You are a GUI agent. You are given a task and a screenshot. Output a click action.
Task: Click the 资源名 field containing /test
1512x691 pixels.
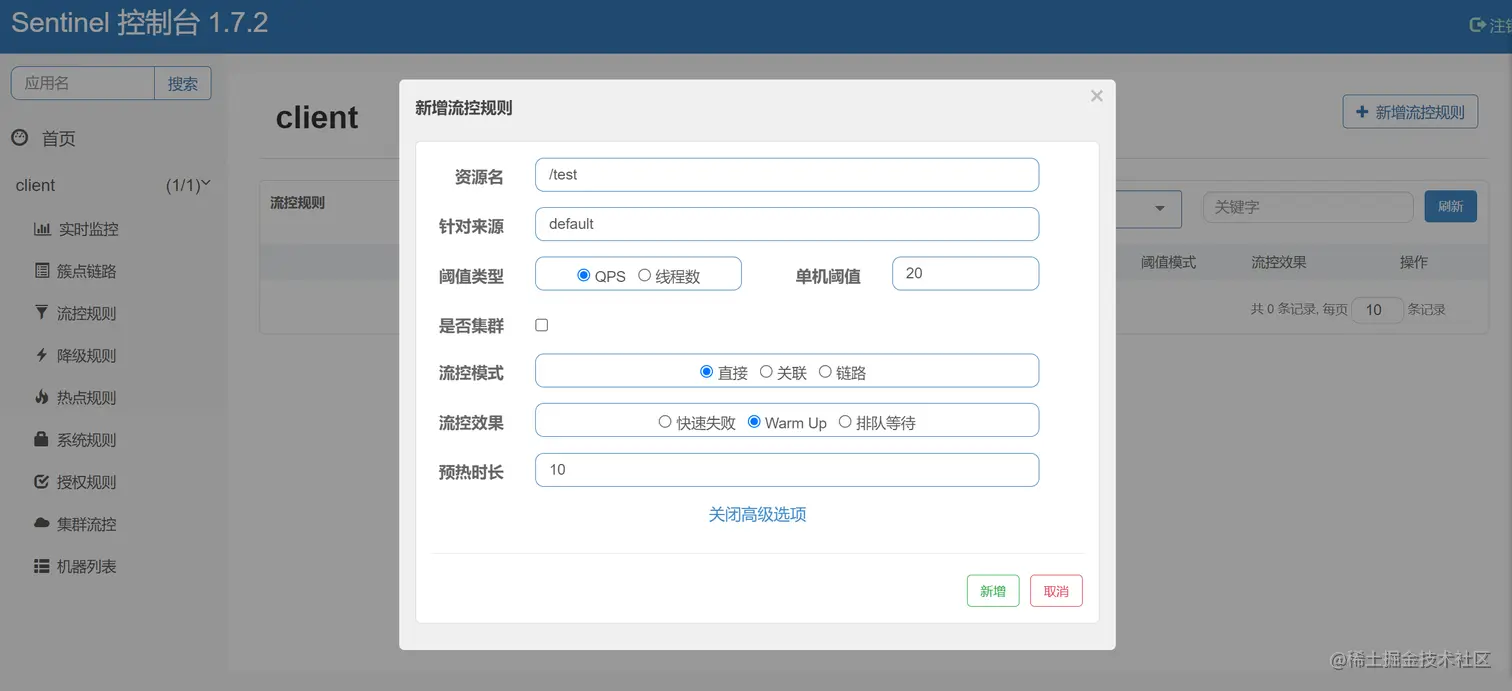pos(787,174)
